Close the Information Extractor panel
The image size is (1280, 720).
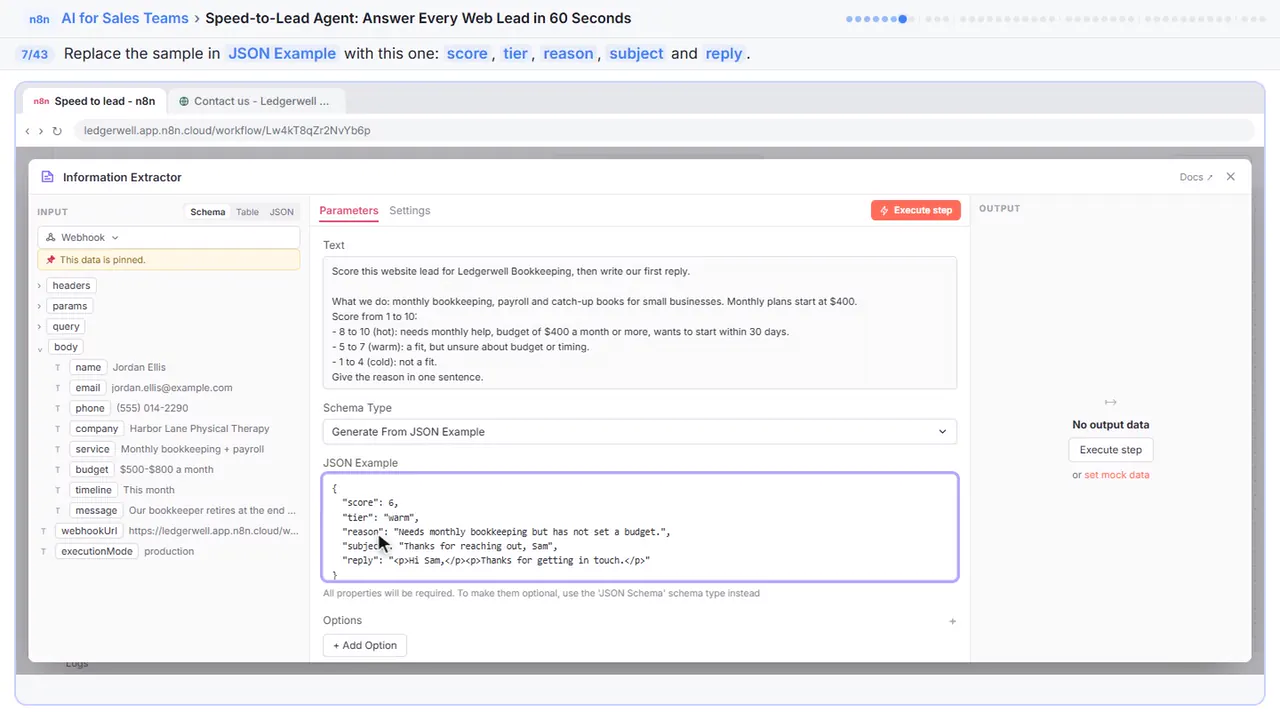pos(1231,177)
